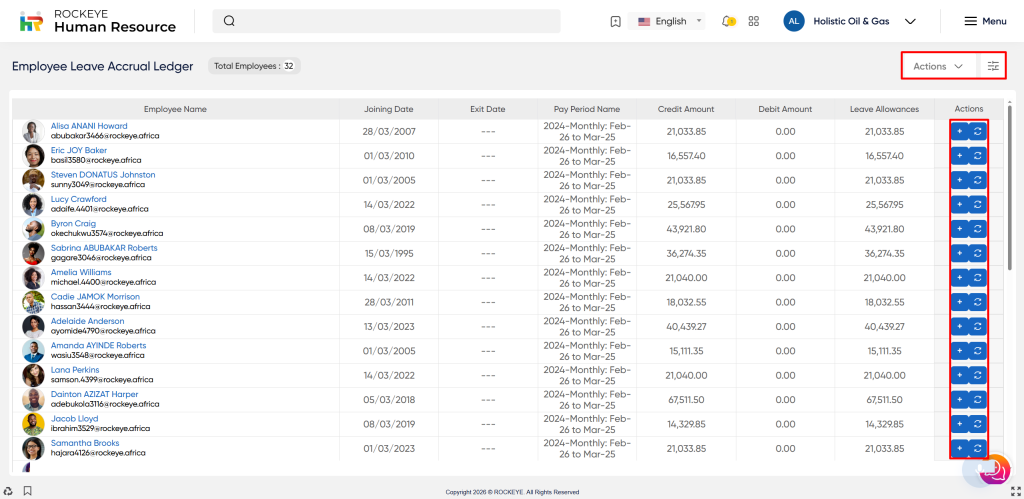Click the refresh icon for Lana Perkins
Image resolution: width=1024 pixels, height=499 pixels.
pos(978,375)
